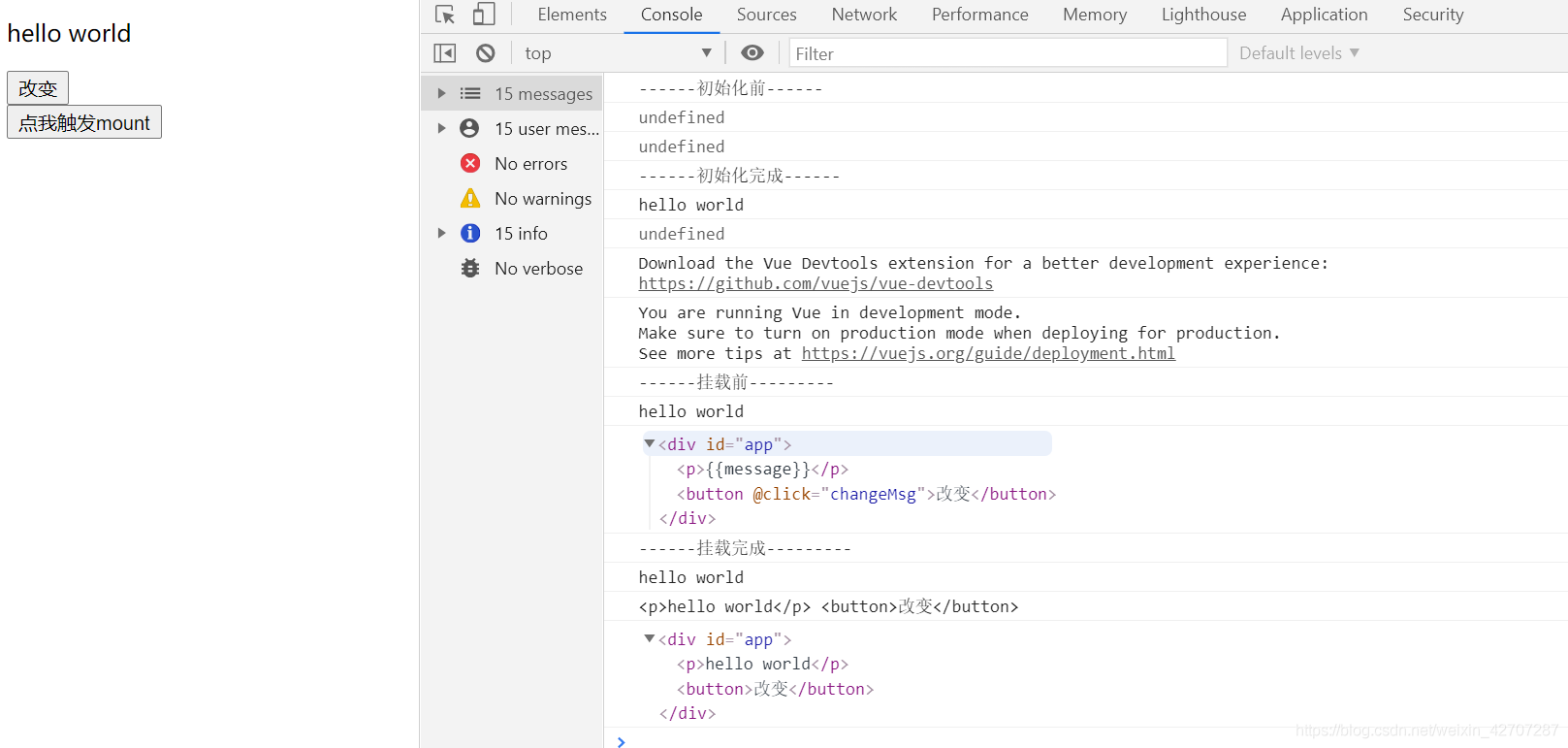The height and width of the screenshot is (748, 1568).
Task: Open the top context dropdown
Action: point(618,53)
